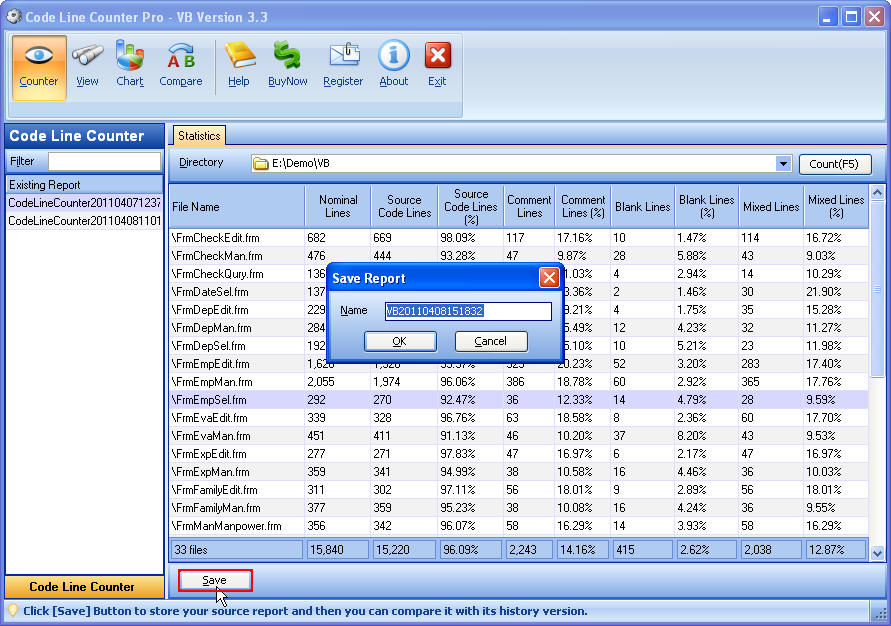Close the Save Report dialog
Image resolution: width=891 pixels, height=626 pixels.
click(549, 278)
